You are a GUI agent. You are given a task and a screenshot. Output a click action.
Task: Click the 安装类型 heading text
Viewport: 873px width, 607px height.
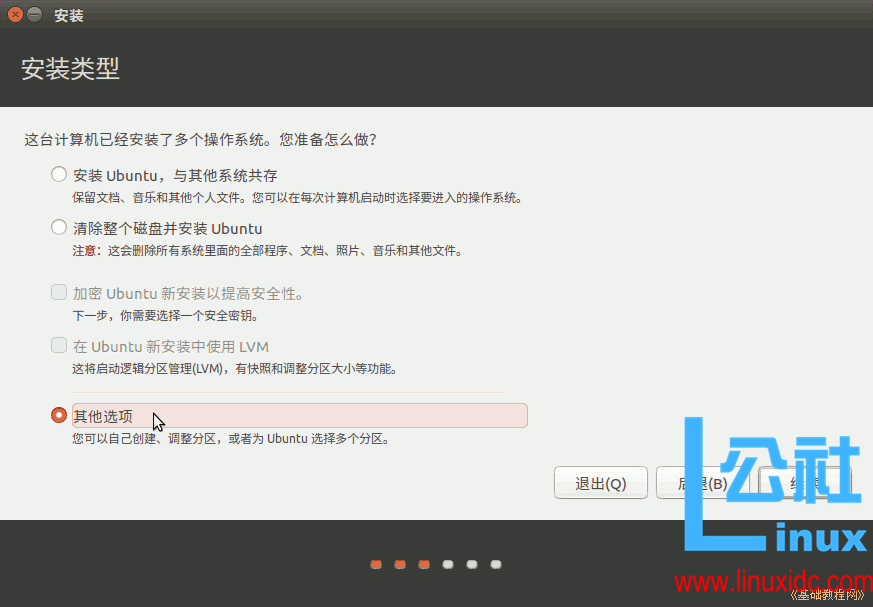pyautogui.click(x=70, y=68)
